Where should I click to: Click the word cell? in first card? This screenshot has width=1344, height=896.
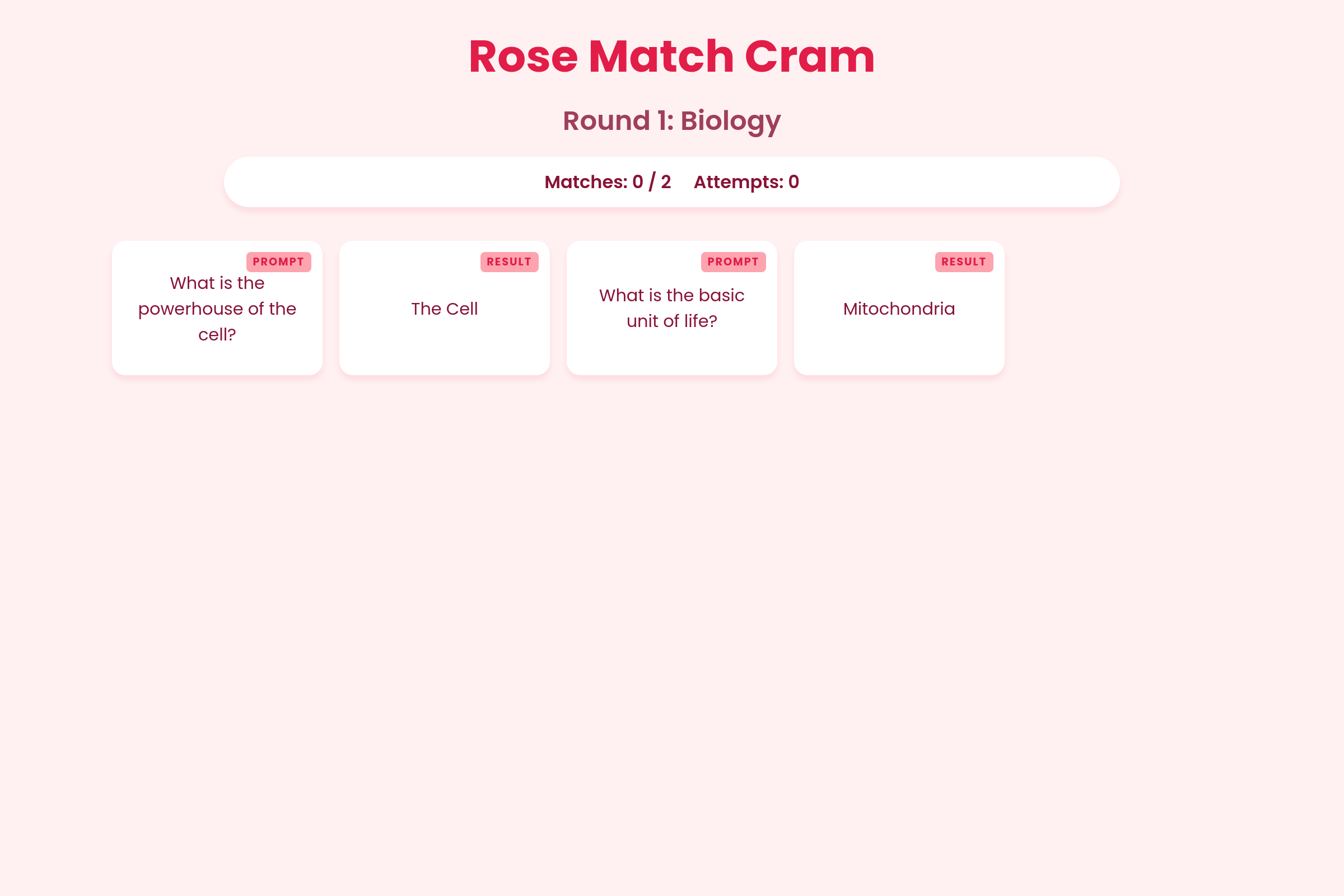click(x=217, y=334)
